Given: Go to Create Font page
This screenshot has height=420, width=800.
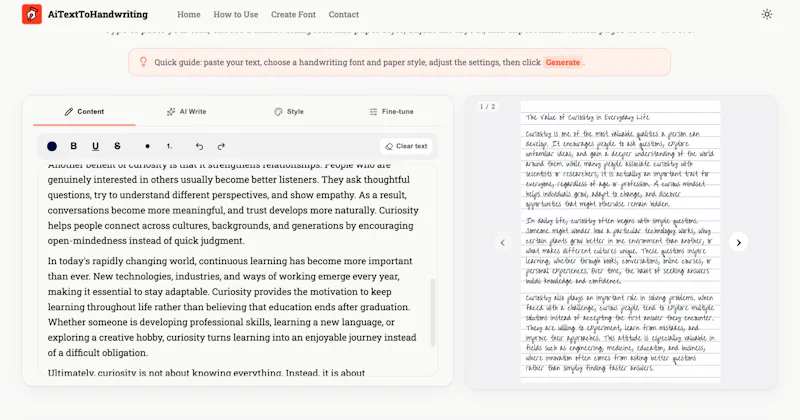Looking at the screenshot, I should click(x=293, y=14).
